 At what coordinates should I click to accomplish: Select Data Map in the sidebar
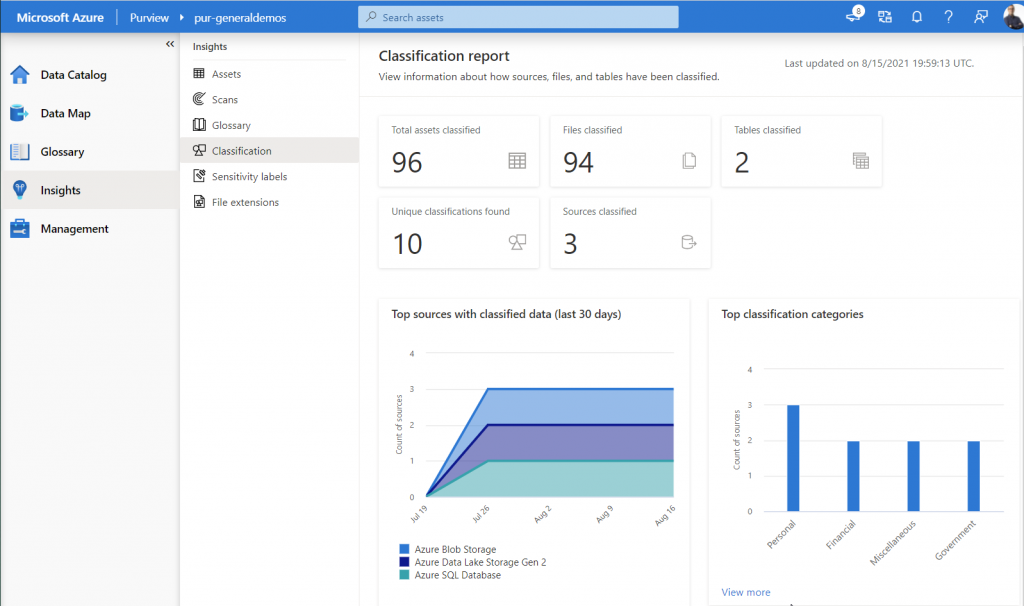(x=60, y=113)
